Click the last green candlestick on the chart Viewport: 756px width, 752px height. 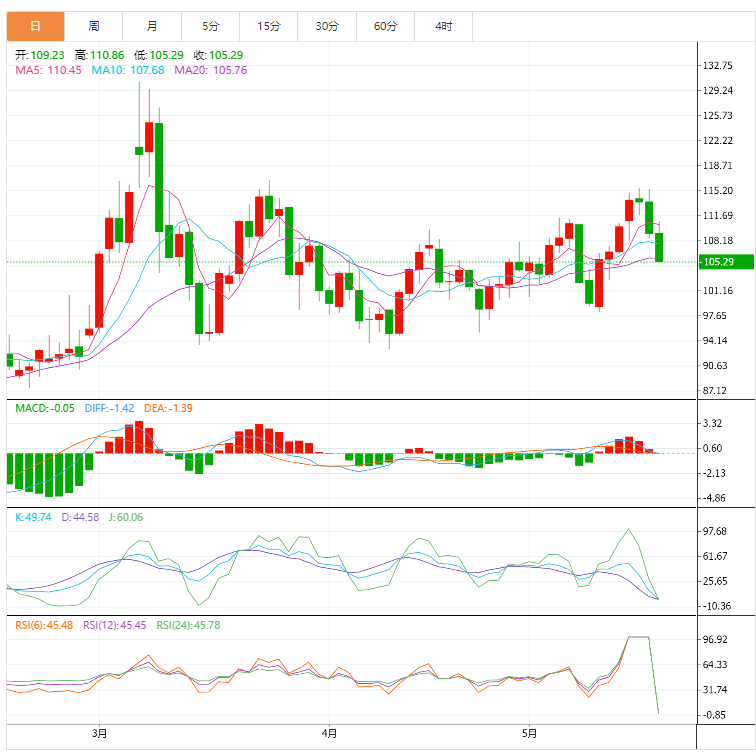pyautogui.click(x=659, y=247)
